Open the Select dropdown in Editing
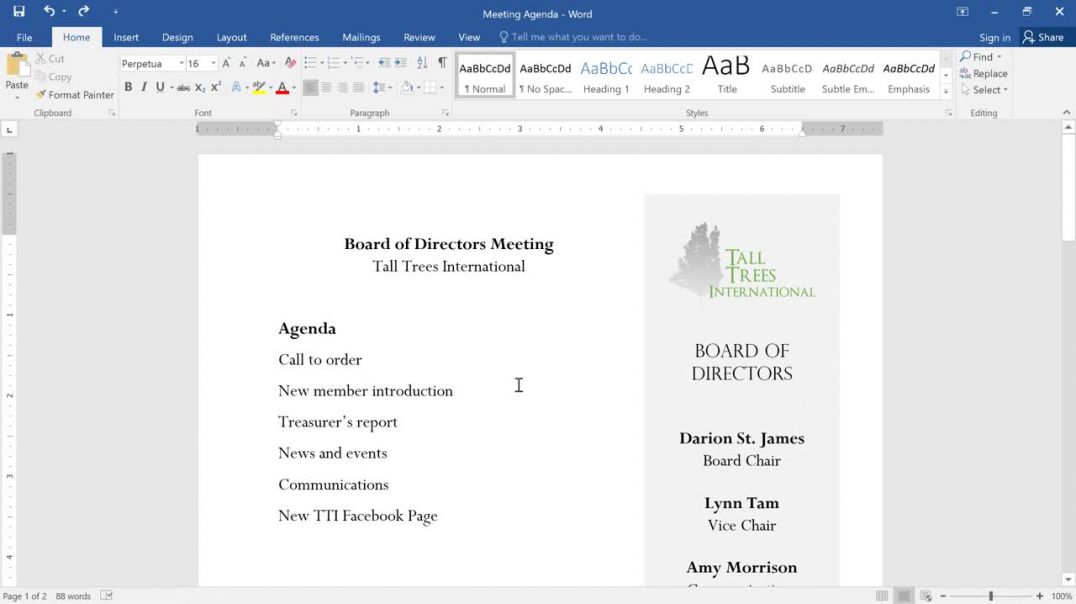 (x=985, y=90)
